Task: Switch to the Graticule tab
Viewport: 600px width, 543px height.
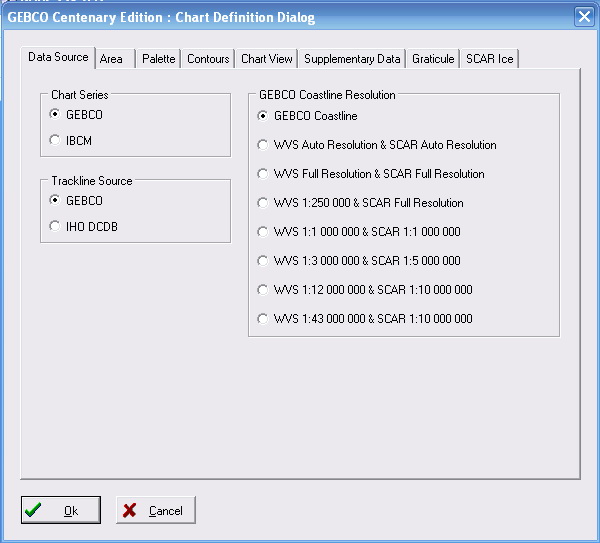Action: pos(433,59)
